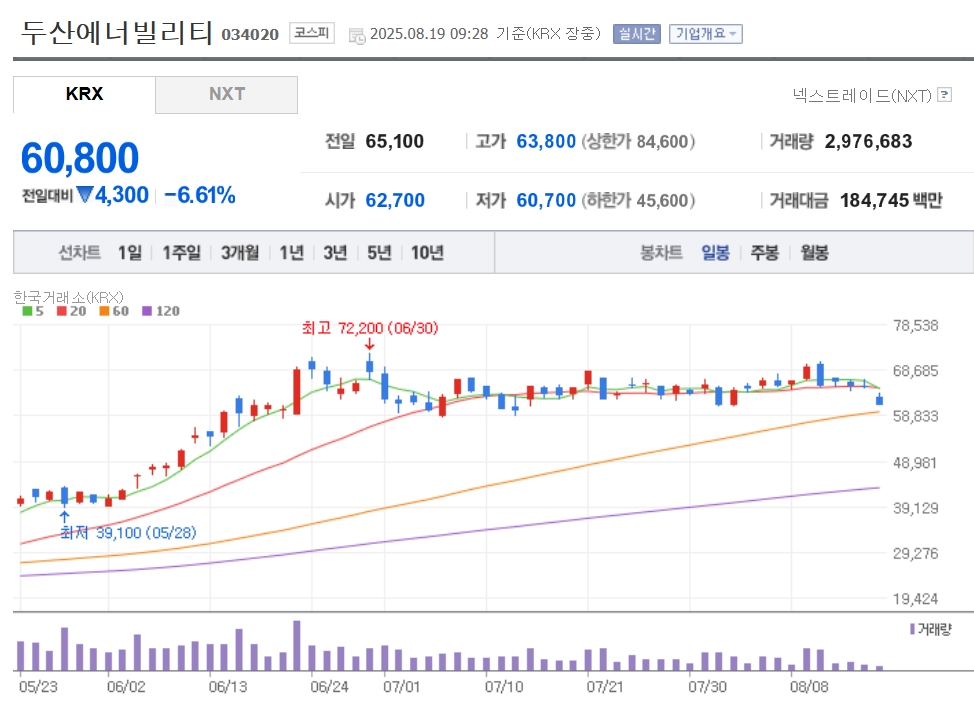
Task: Click the 07/01 date axis label
Action: pos(402,686)
